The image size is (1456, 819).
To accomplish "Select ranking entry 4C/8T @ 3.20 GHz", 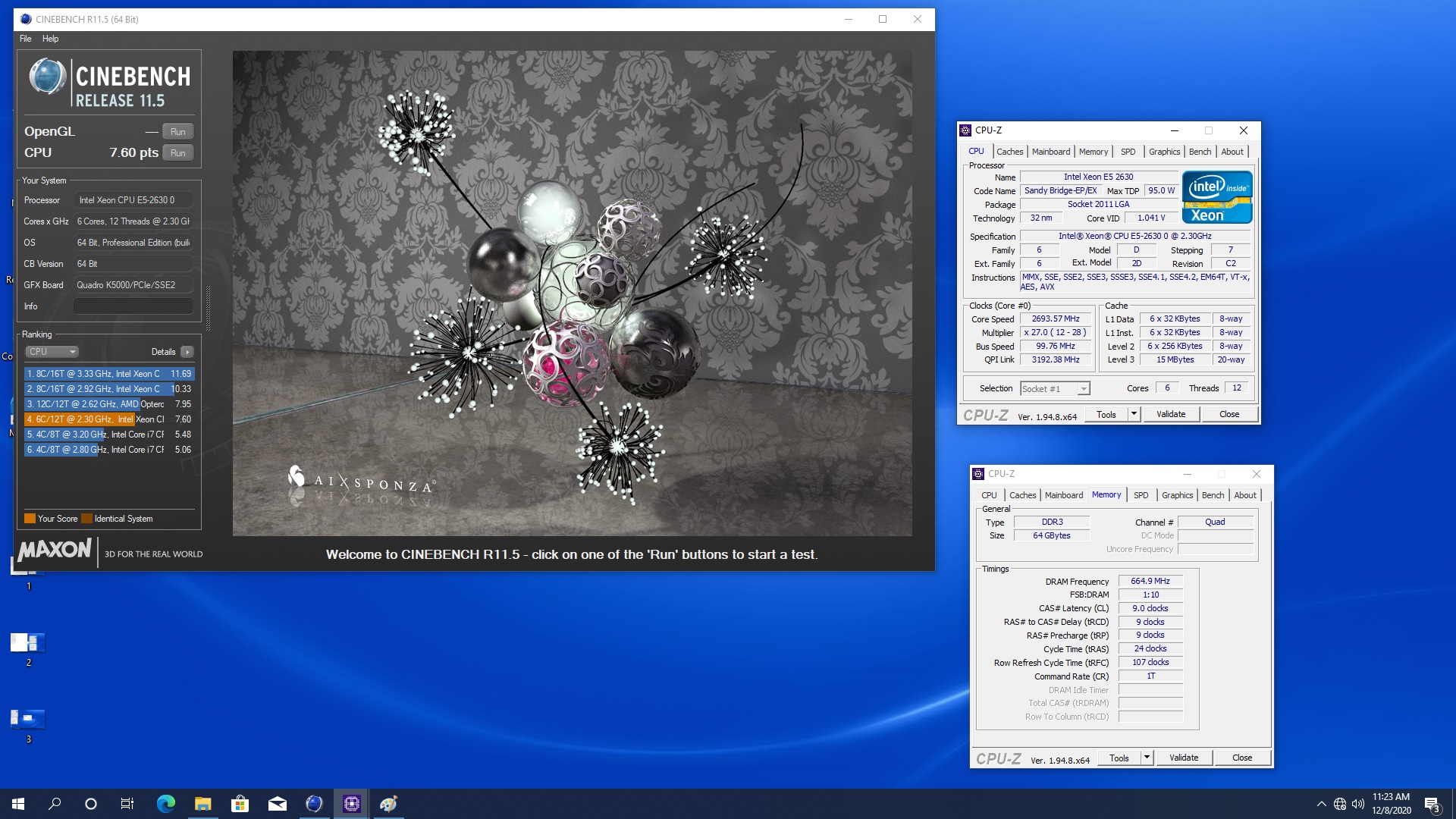I will click(109, 435).
